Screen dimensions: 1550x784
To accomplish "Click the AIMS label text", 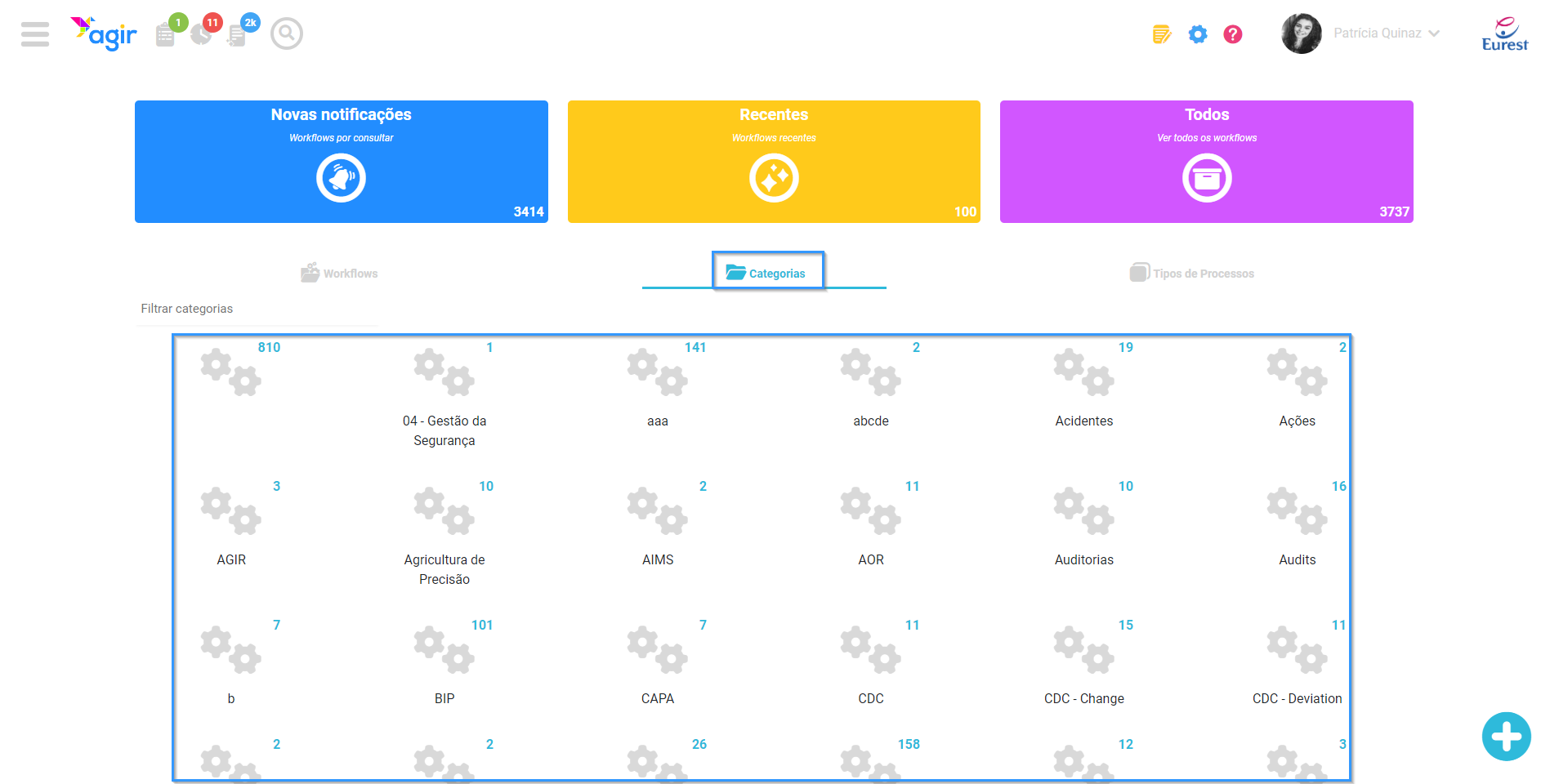I will (658, 559).
